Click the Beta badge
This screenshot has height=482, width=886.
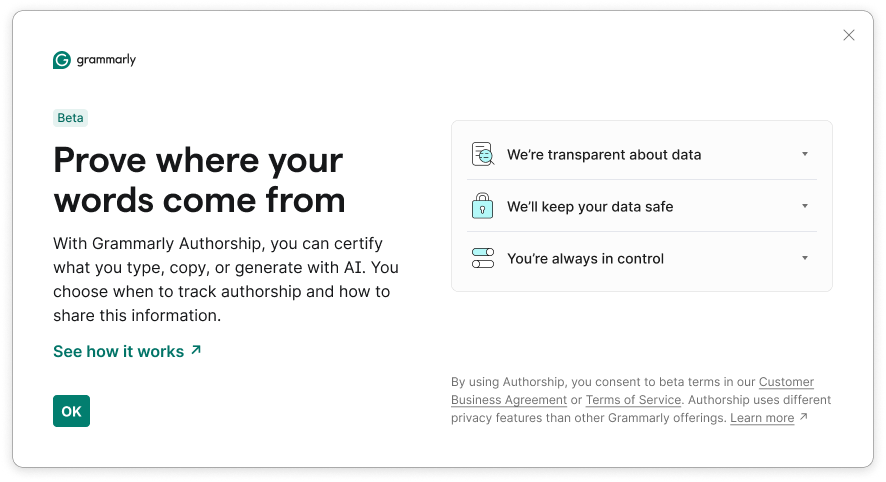coord(70,118)
